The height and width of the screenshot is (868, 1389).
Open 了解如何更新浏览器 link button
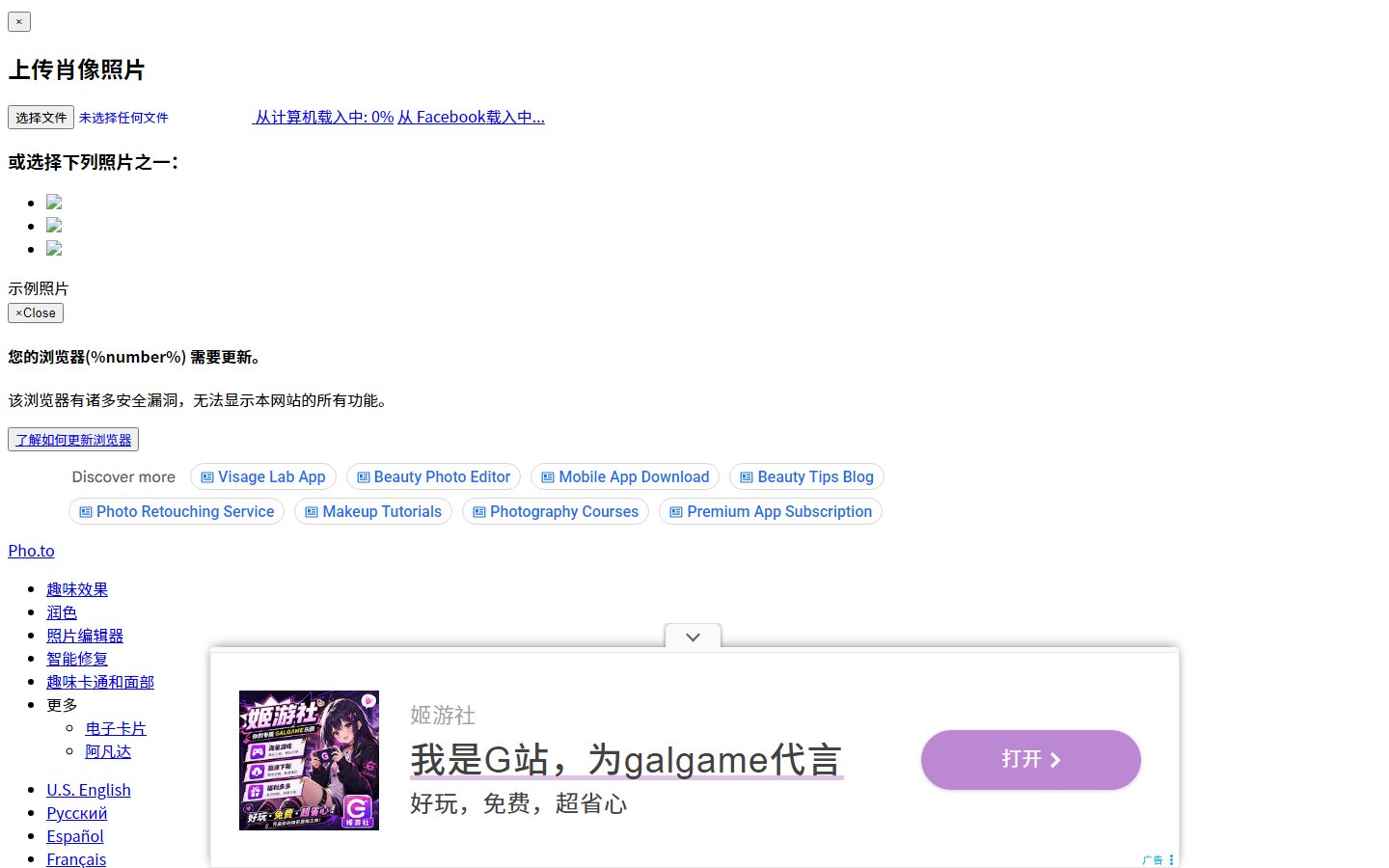pos(73,440)
